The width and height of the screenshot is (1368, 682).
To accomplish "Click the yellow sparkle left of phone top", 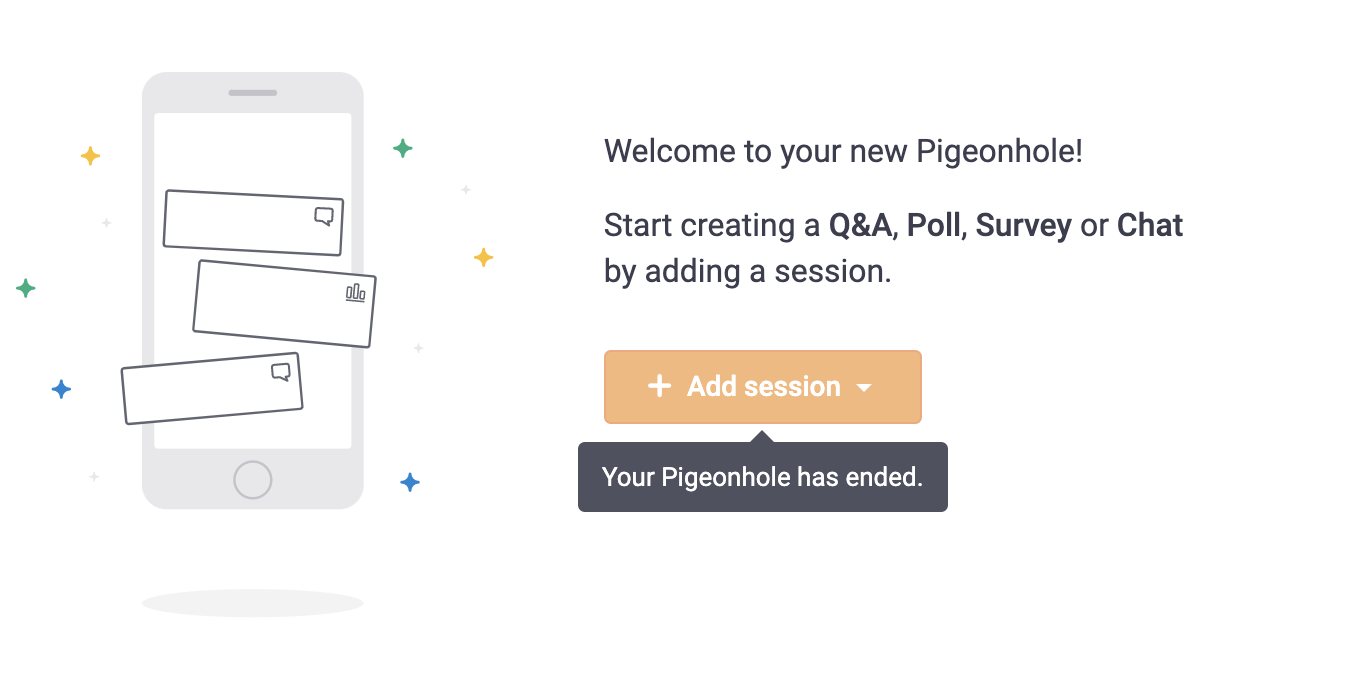I will click(x=90, y=156).
